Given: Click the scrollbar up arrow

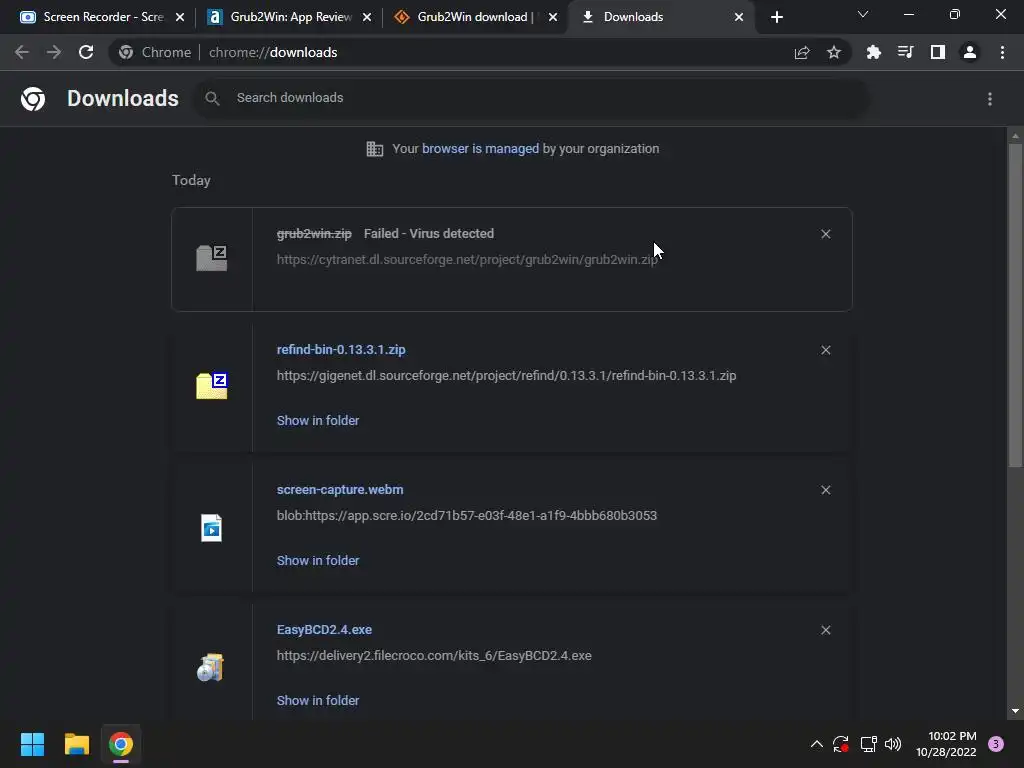Looking at the screenshot, I should [x=1015, y=136].
